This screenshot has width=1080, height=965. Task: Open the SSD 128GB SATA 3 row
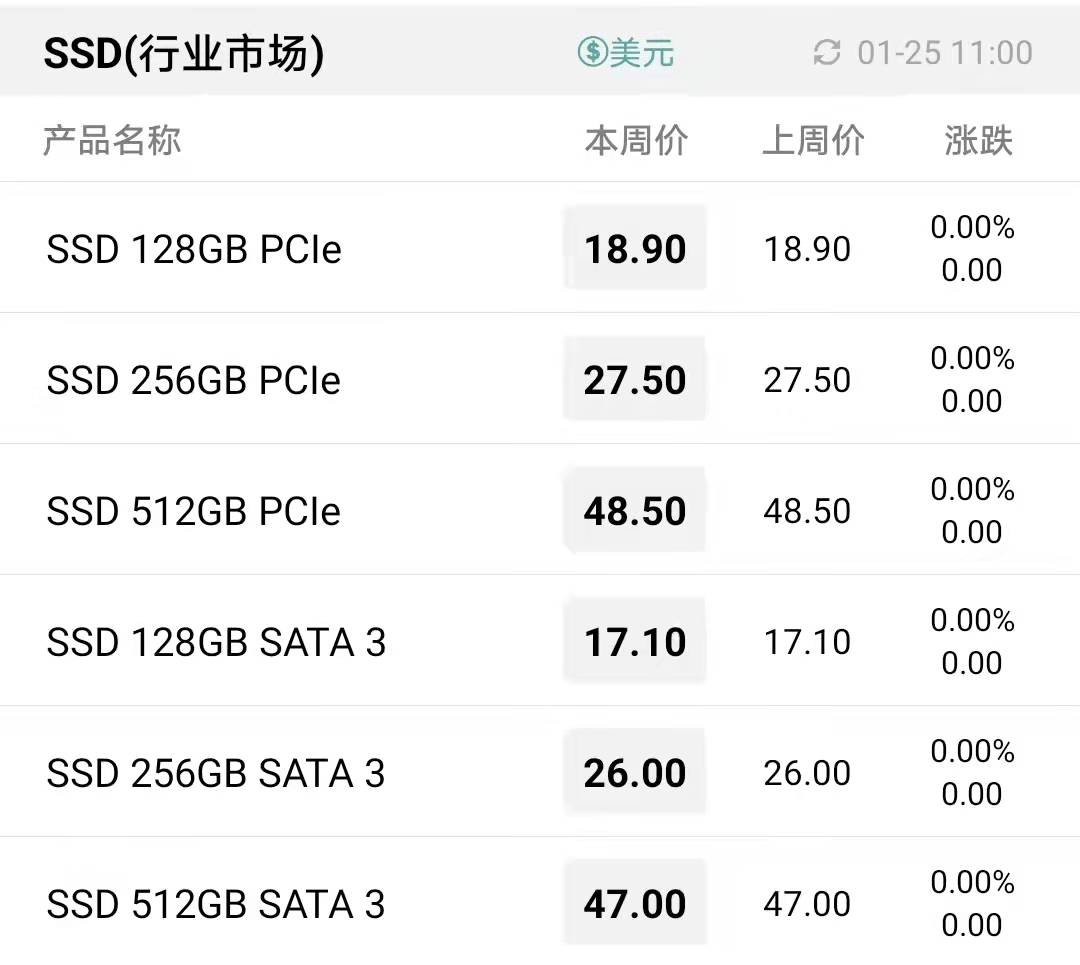click(540, 641)
